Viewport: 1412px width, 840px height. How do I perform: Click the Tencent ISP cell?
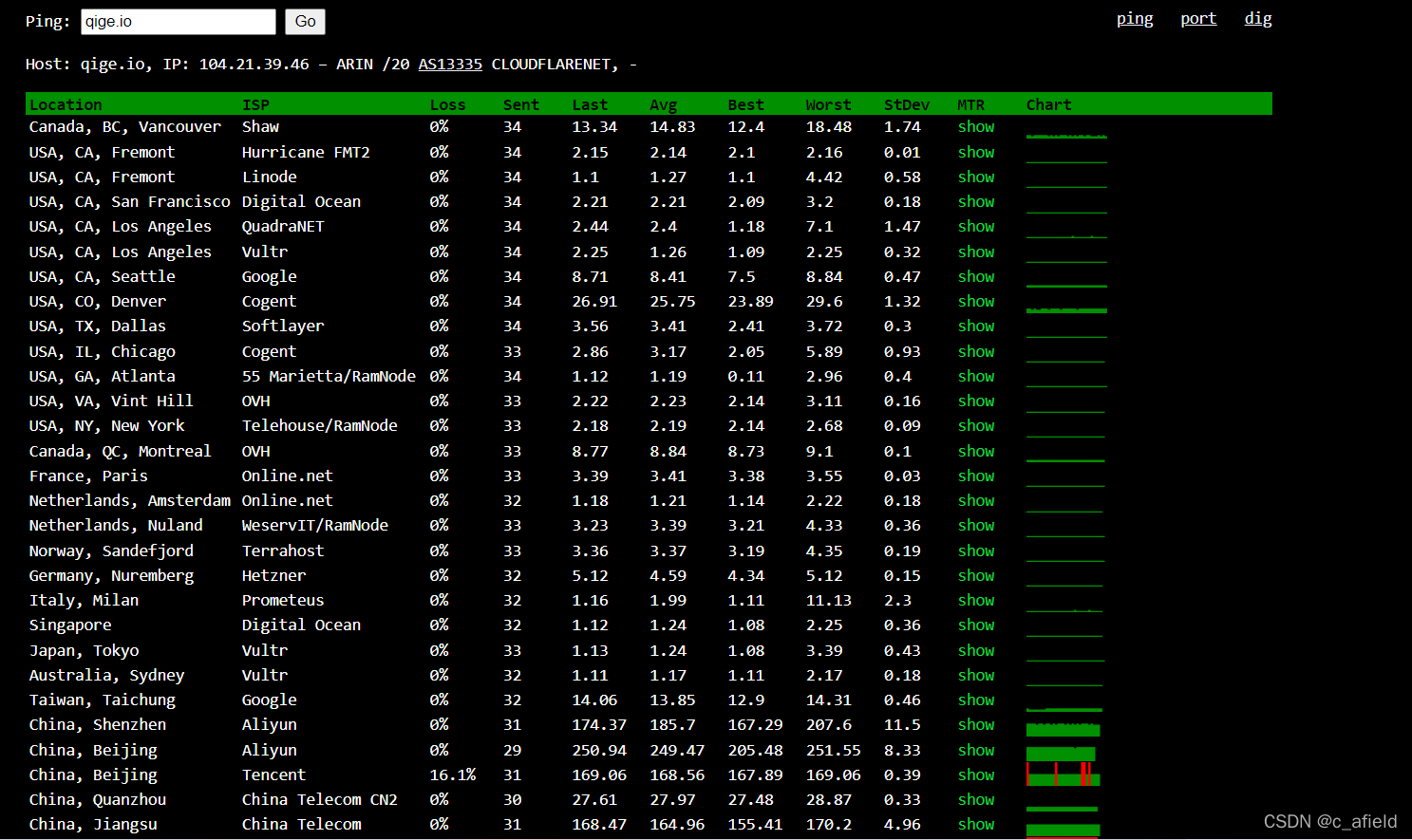(273, 775)
